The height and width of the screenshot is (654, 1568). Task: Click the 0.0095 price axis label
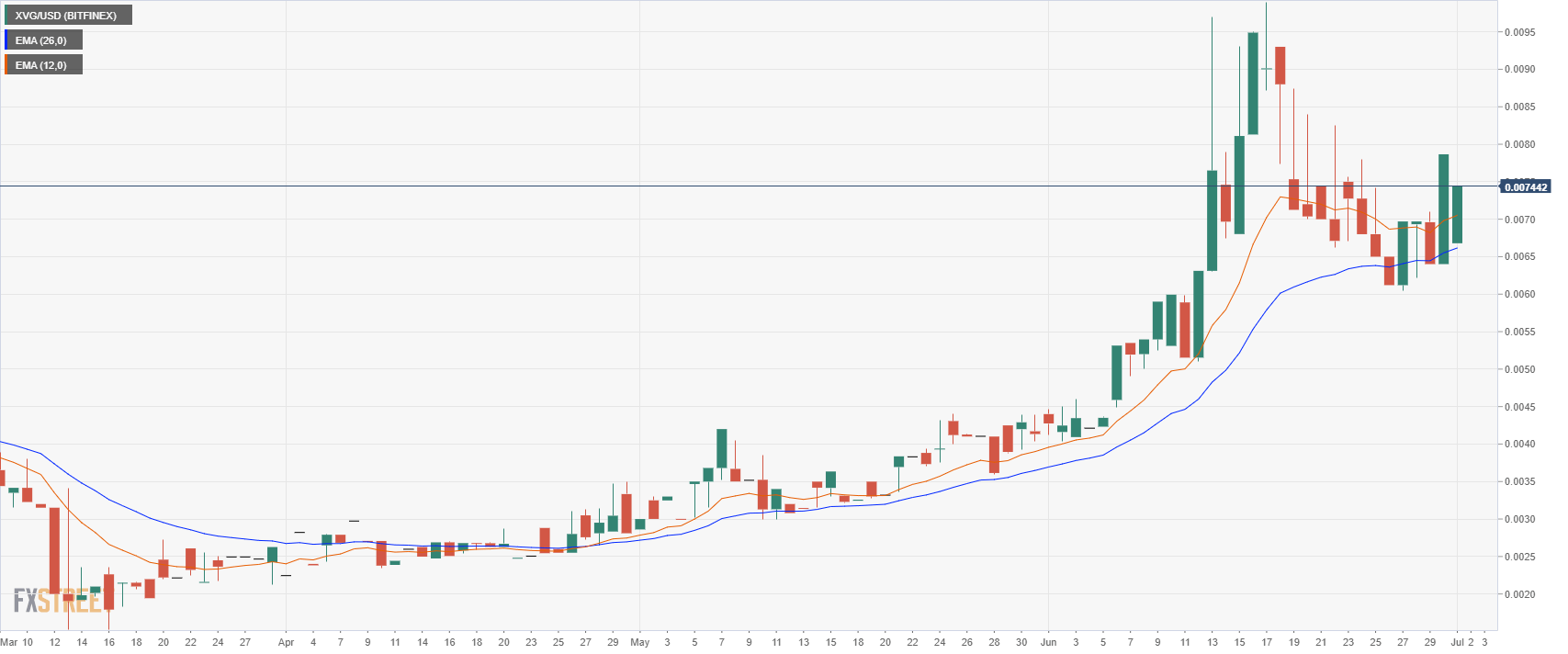pos(1519,32)
